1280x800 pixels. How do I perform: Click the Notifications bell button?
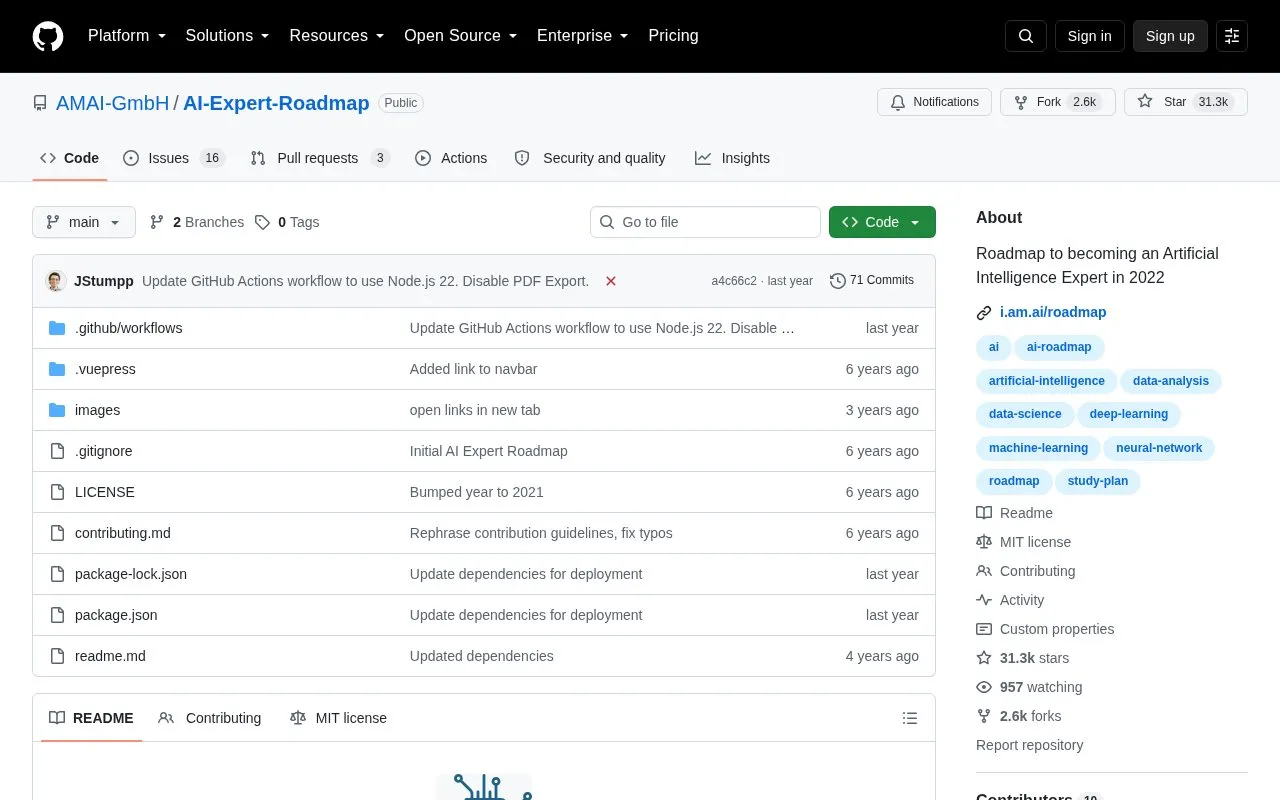[x=934, y=102]
